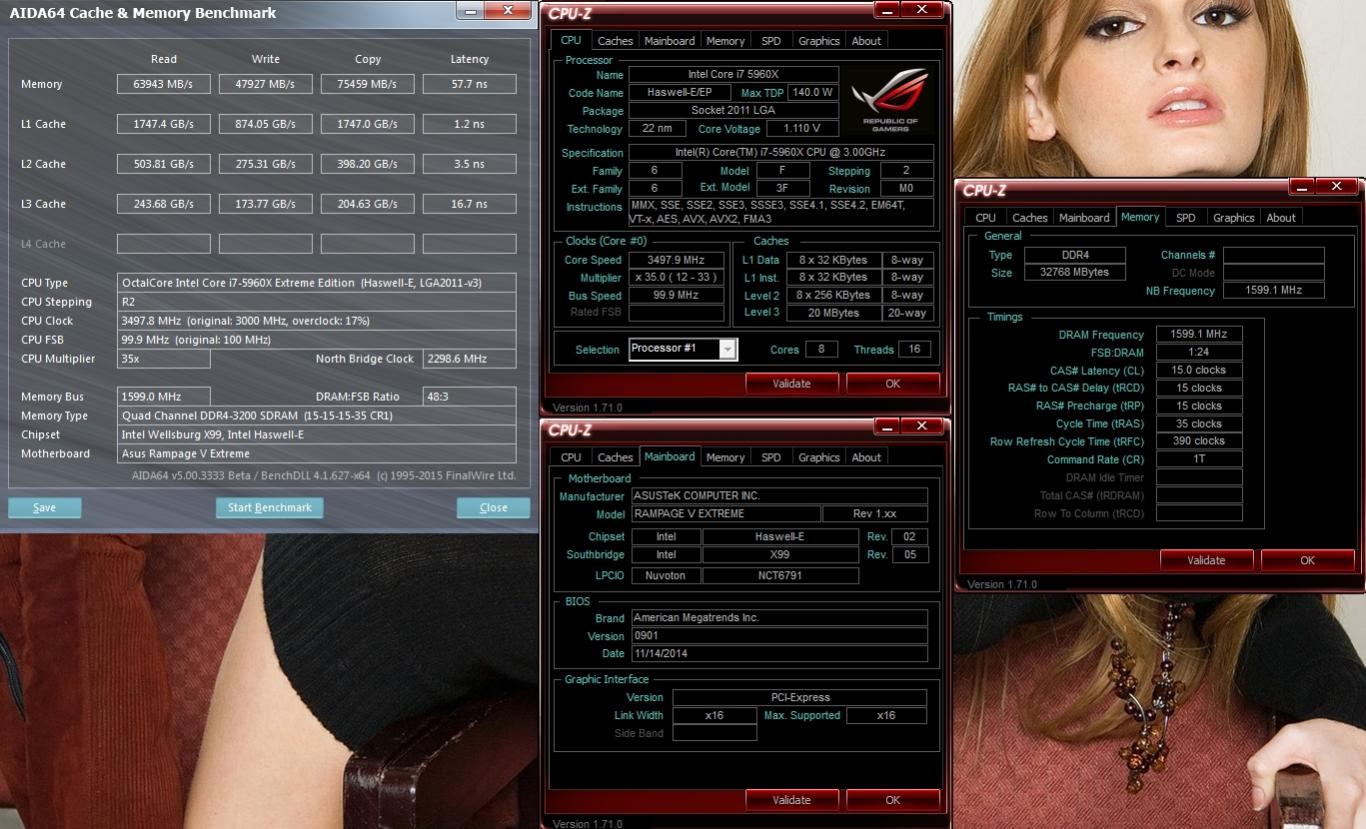Open Caches tab in Mainboard CPU-Z window

coord(615,457)
